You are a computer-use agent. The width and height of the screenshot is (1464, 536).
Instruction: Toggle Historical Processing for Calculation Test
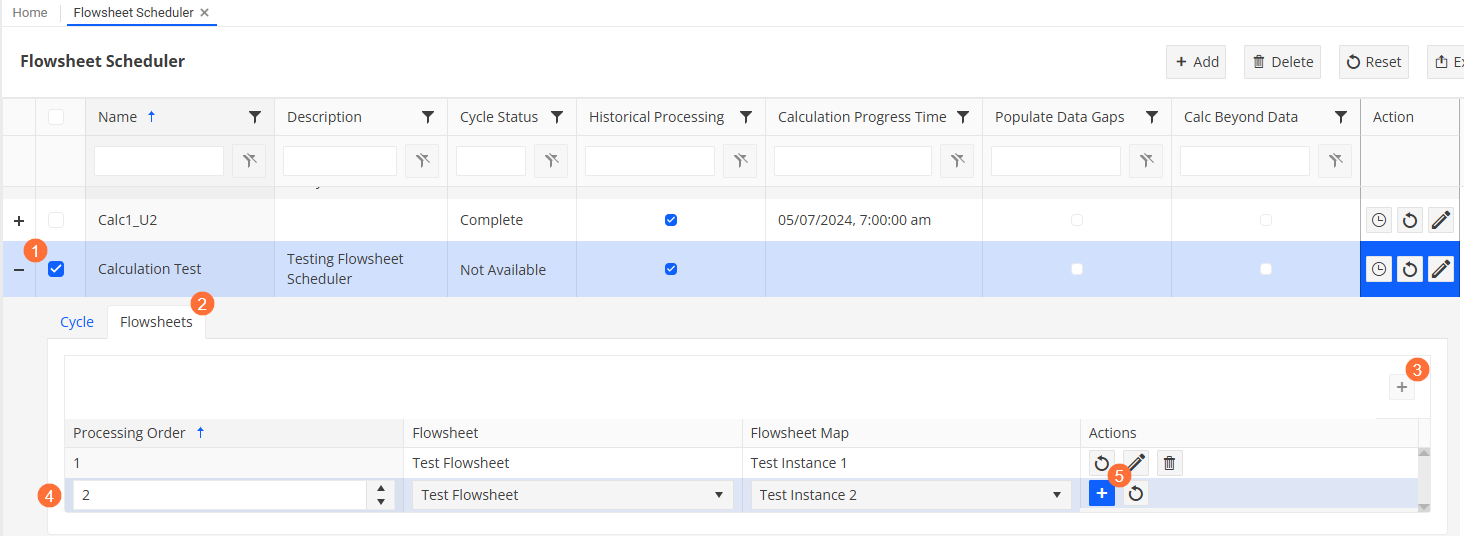point(671,269)
